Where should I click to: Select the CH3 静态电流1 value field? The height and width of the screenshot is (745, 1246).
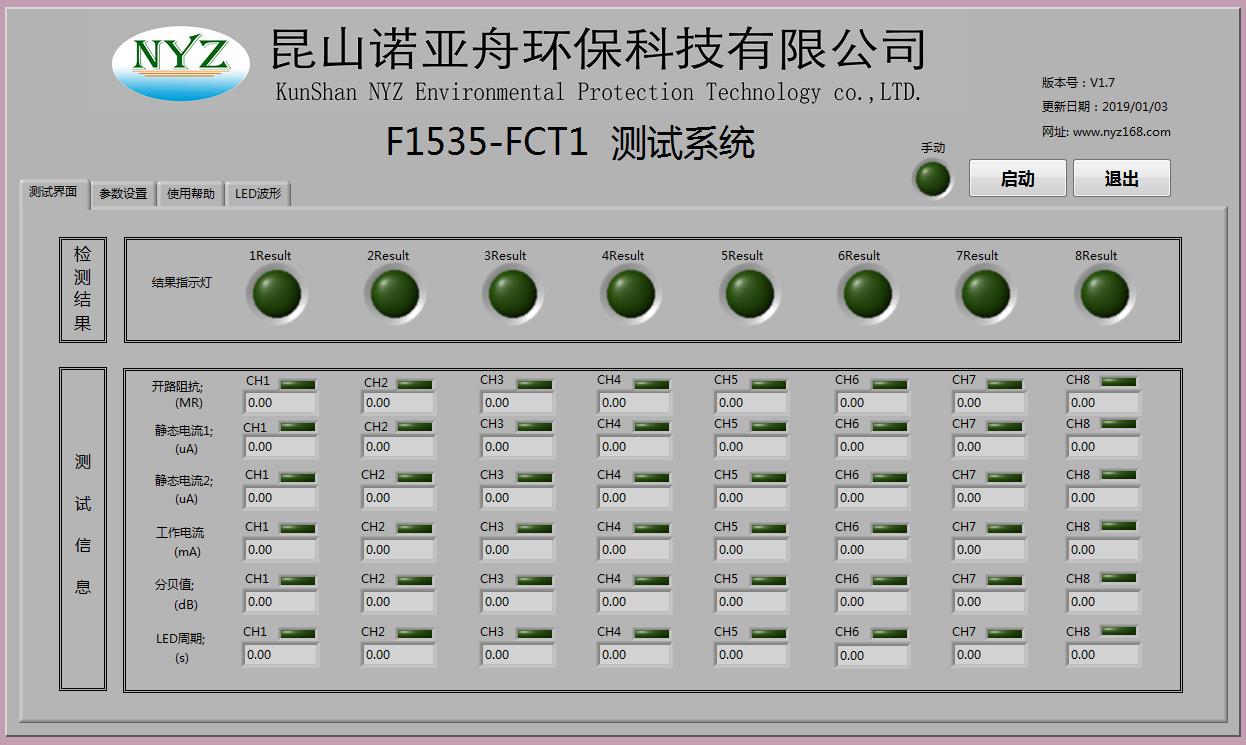[517, 447]
